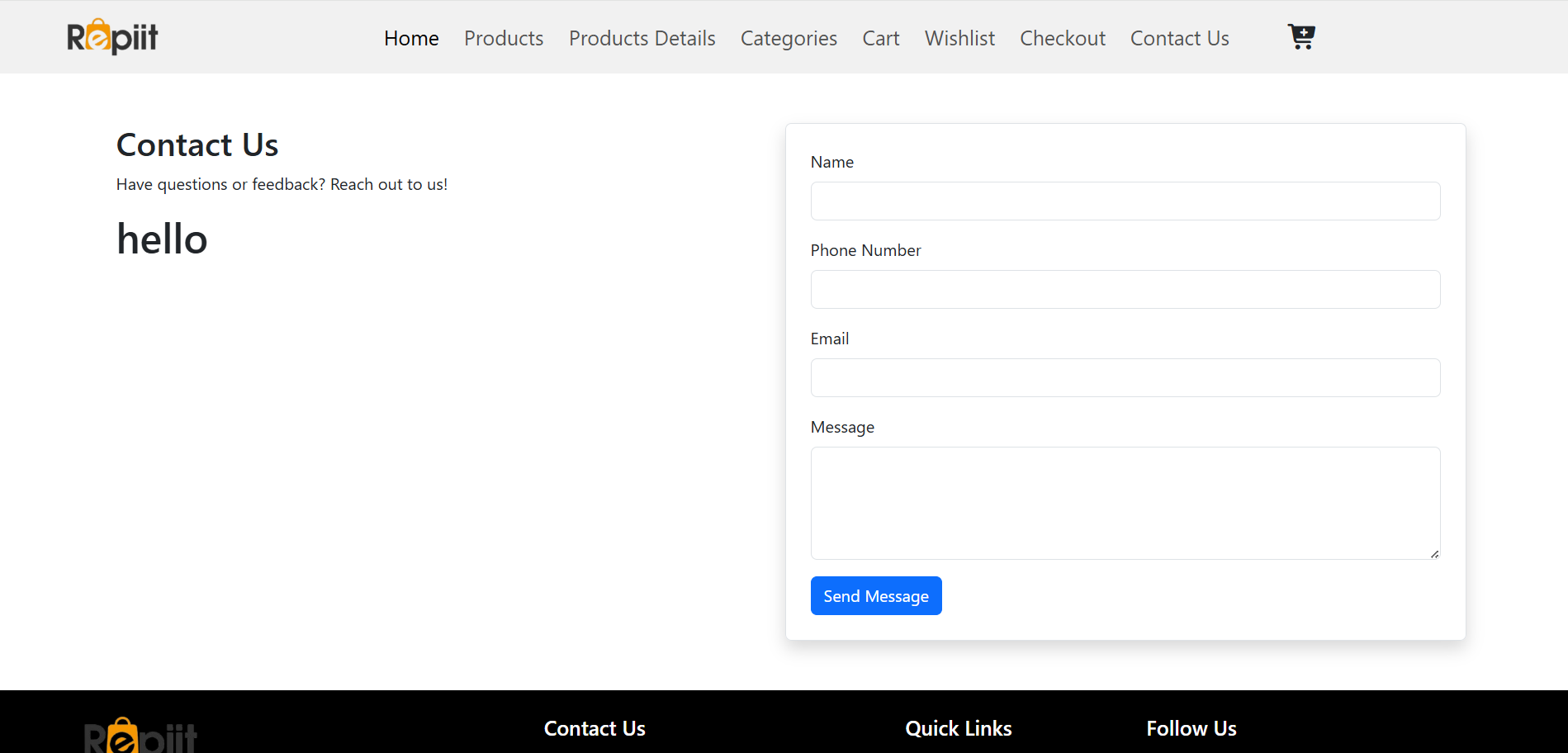Navigate to Products Details
This screenshot has width=1568, height=753.
click(642, 39)
